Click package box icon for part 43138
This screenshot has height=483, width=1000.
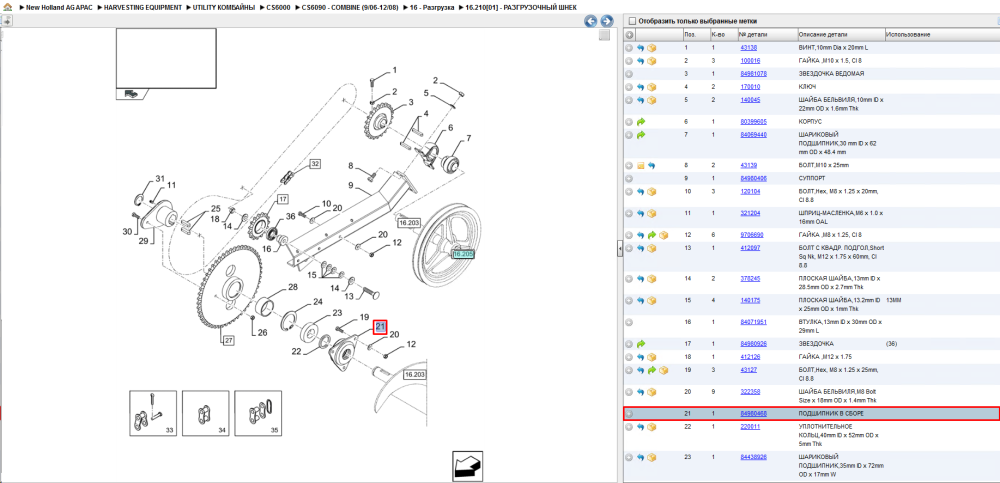(x=652, y=48)
